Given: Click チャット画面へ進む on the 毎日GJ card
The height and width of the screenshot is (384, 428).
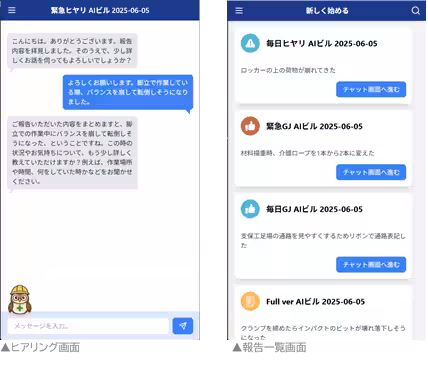Looking at the screenshot, I should pyautogui.click(x=371, y=265).
